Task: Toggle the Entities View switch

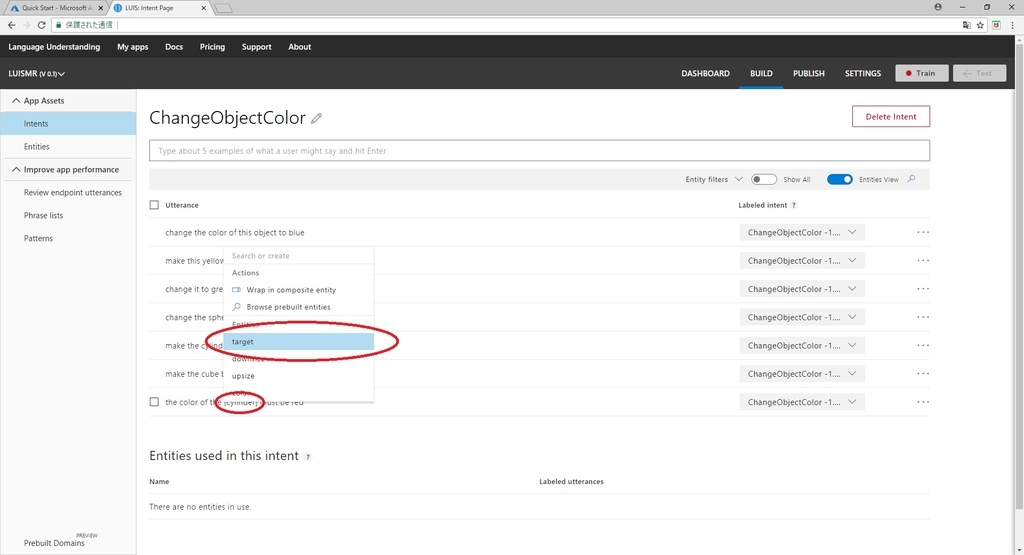Action: pyautogui.click(x=839, y=180)
